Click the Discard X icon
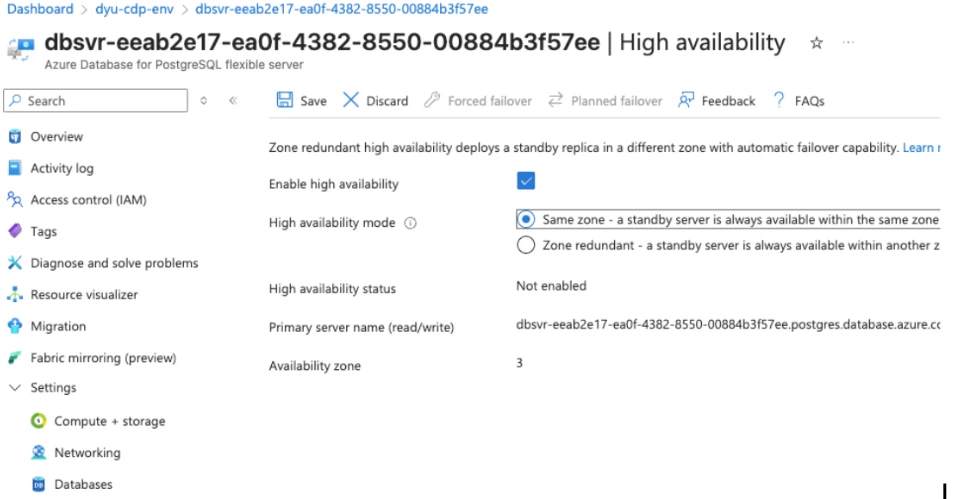The image size is (954, 499). 350,100
